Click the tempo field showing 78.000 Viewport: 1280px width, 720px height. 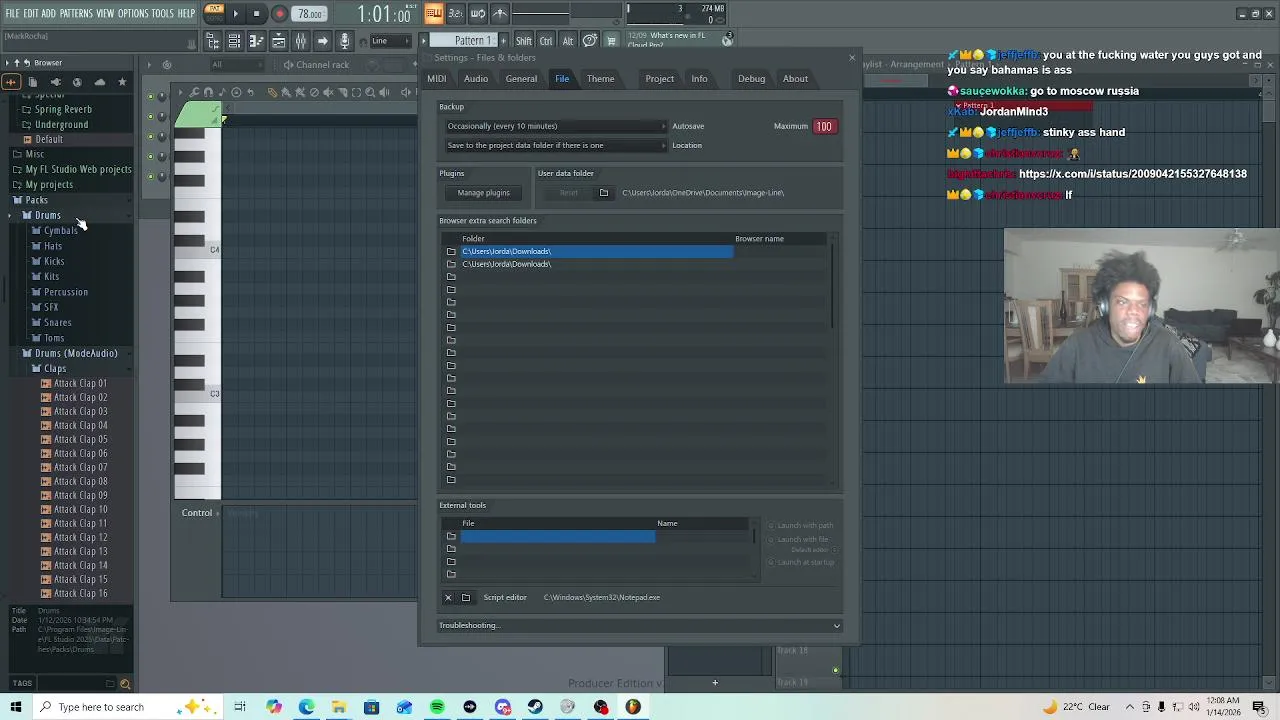[x=310, y=14]
